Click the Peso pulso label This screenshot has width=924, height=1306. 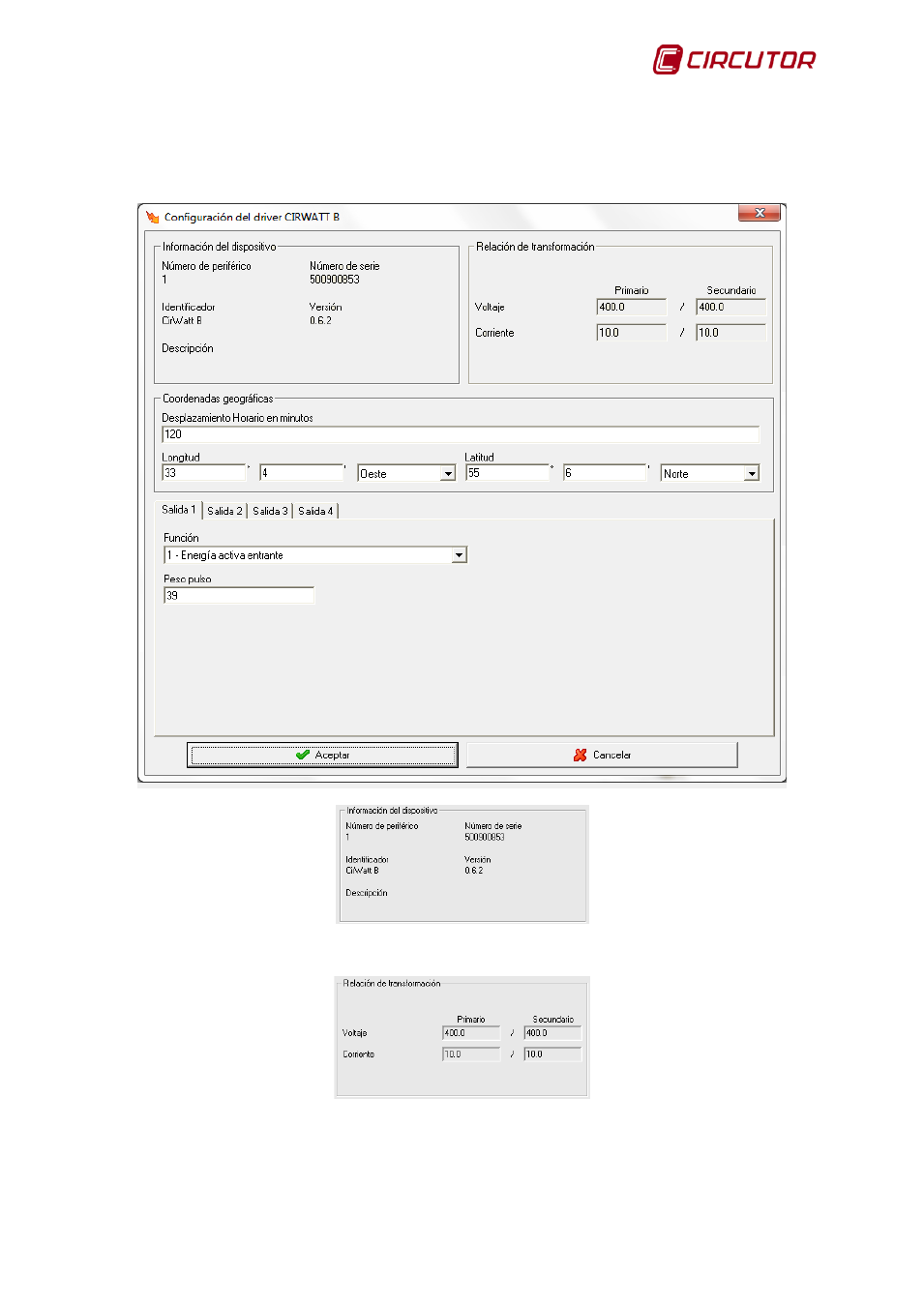[188, 579]
